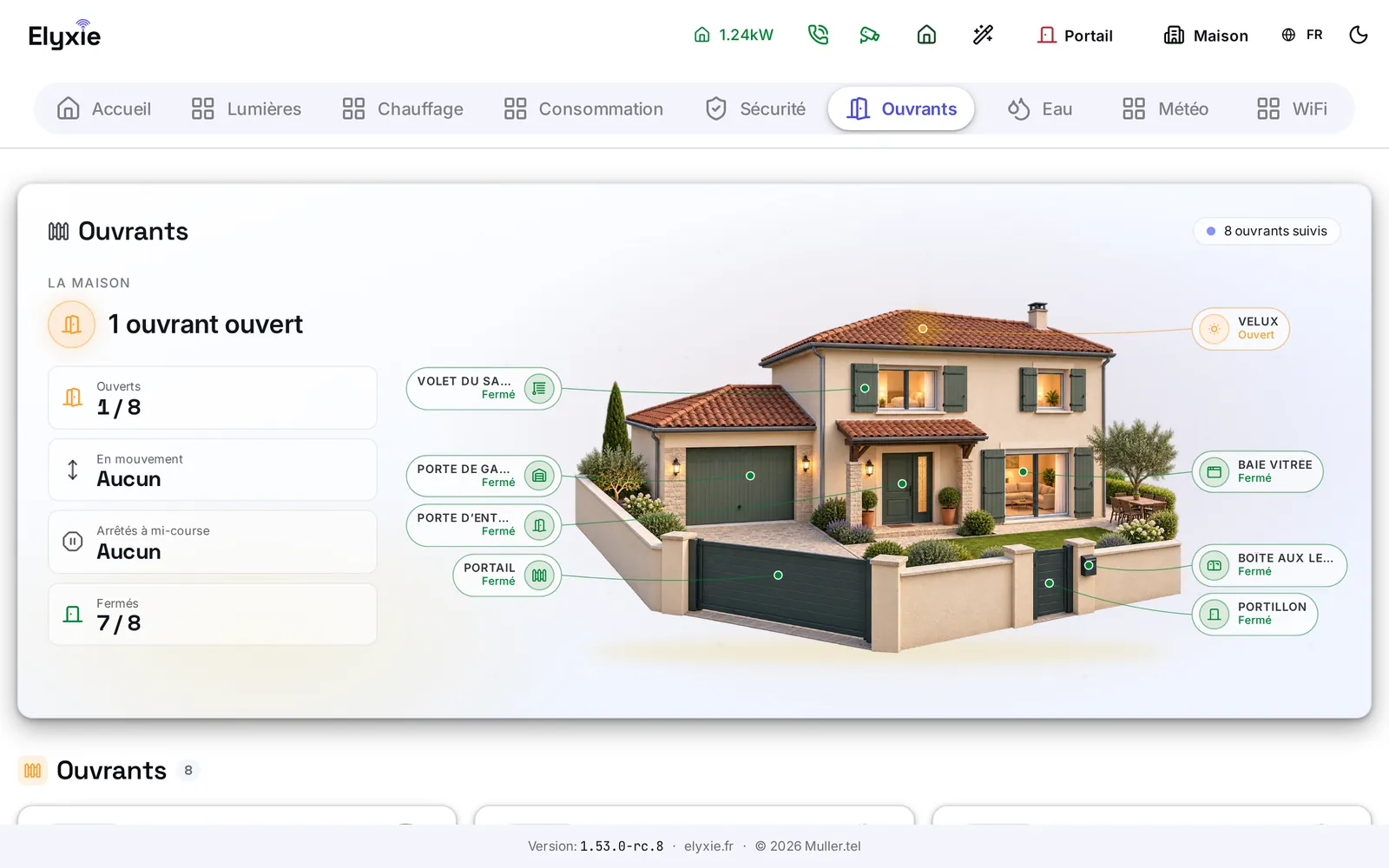The height and width of the screenshot is (868, 1389).
Task: Click the Porte d'entrée door icon
Action: point(539,525)
